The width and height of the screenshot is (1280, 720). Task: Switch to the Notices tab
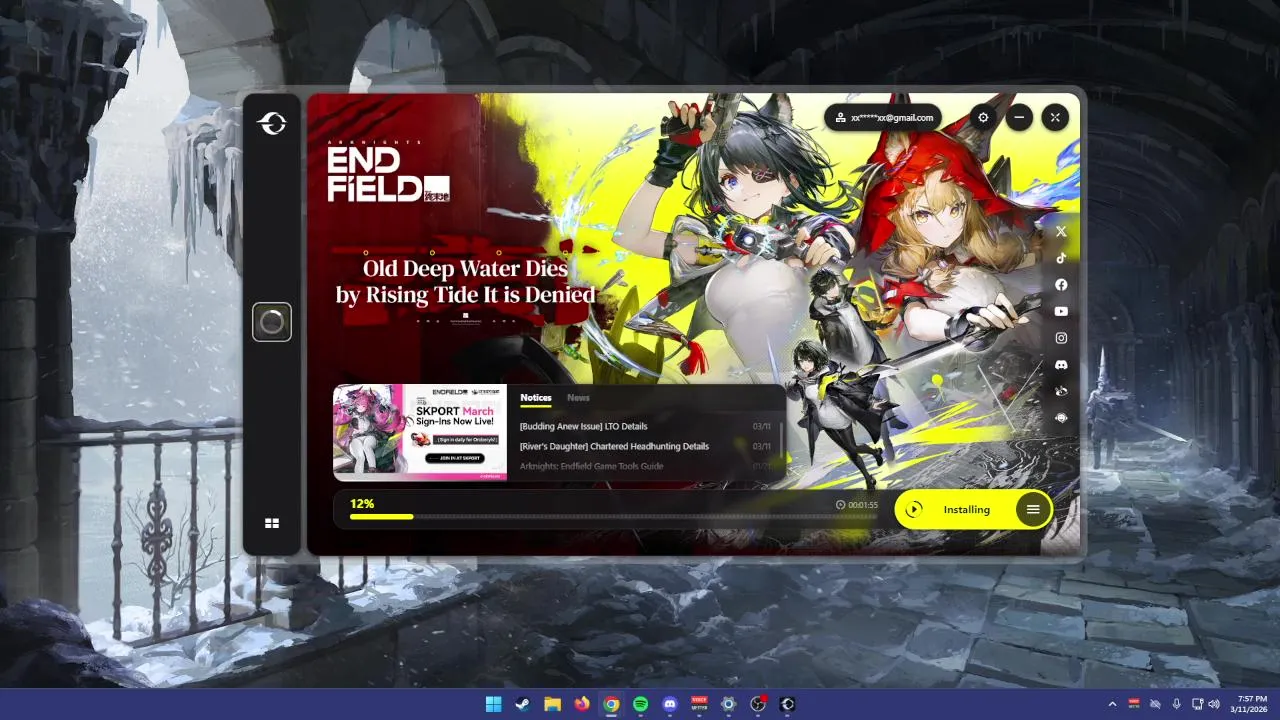pyautogui.click(x=536, y=398)
